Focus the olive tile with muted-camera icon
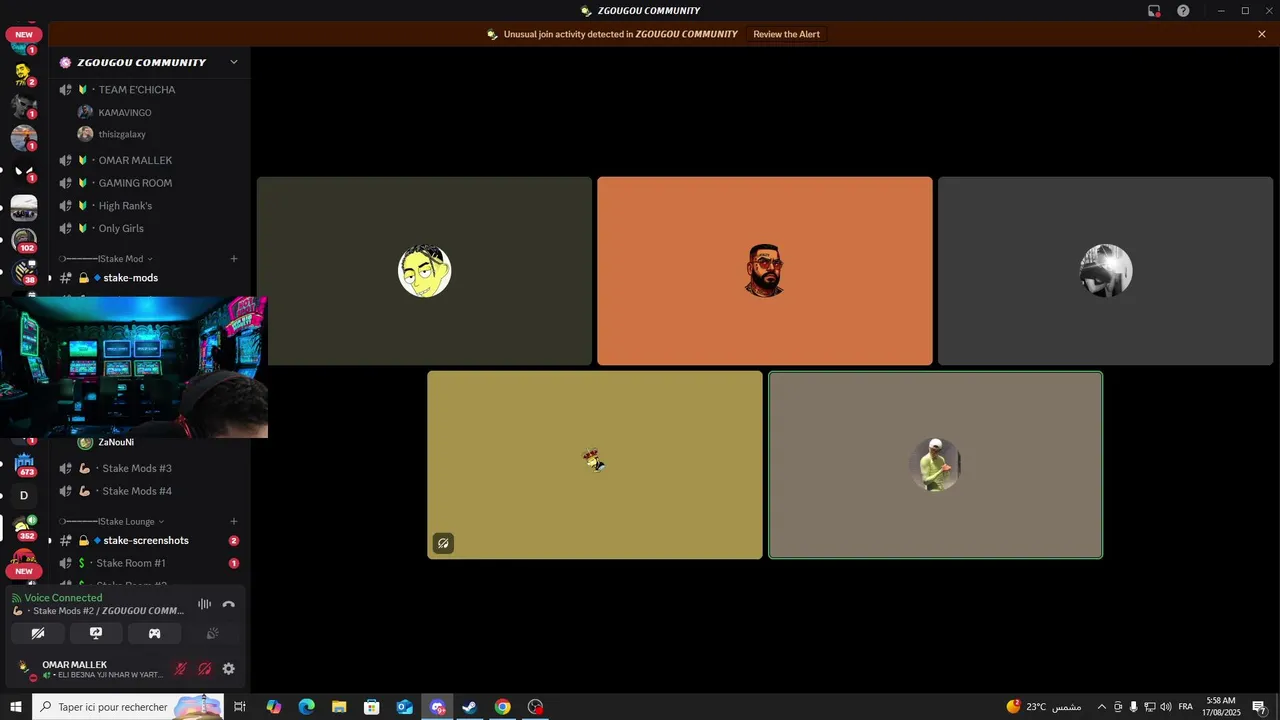 [595, 465]
